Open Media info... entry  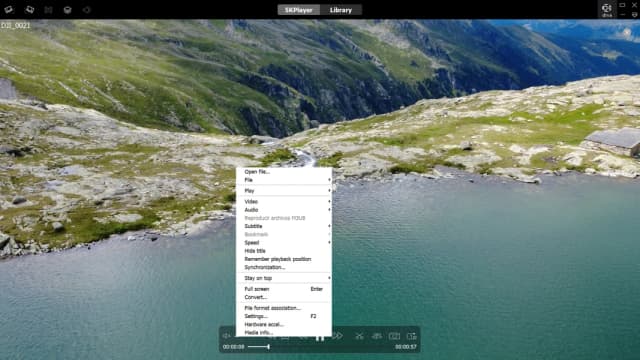click(284, 332)
